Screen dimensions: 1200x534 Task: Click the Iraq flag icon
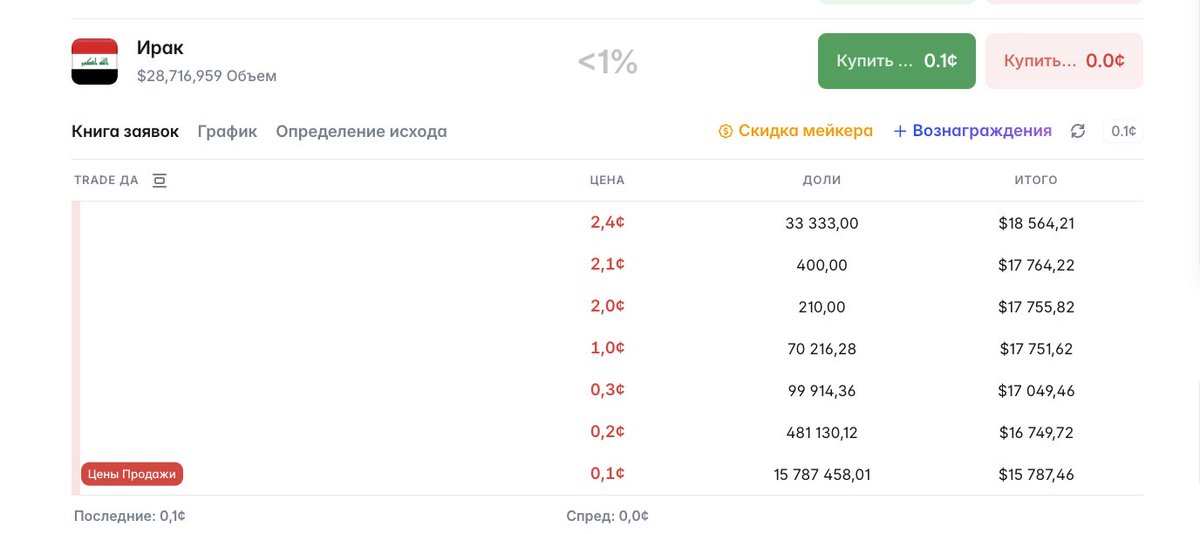tap(95, 61)
